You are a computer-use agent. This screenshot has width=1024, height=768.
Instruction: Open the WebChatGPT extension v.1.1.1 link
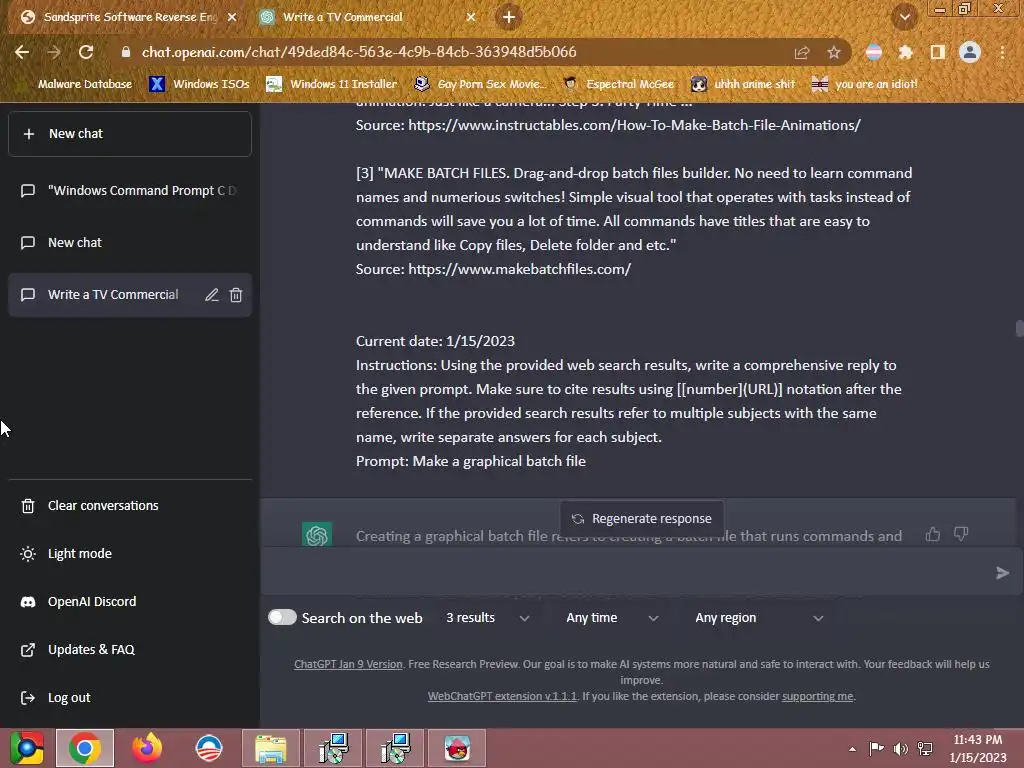(502, 696)
